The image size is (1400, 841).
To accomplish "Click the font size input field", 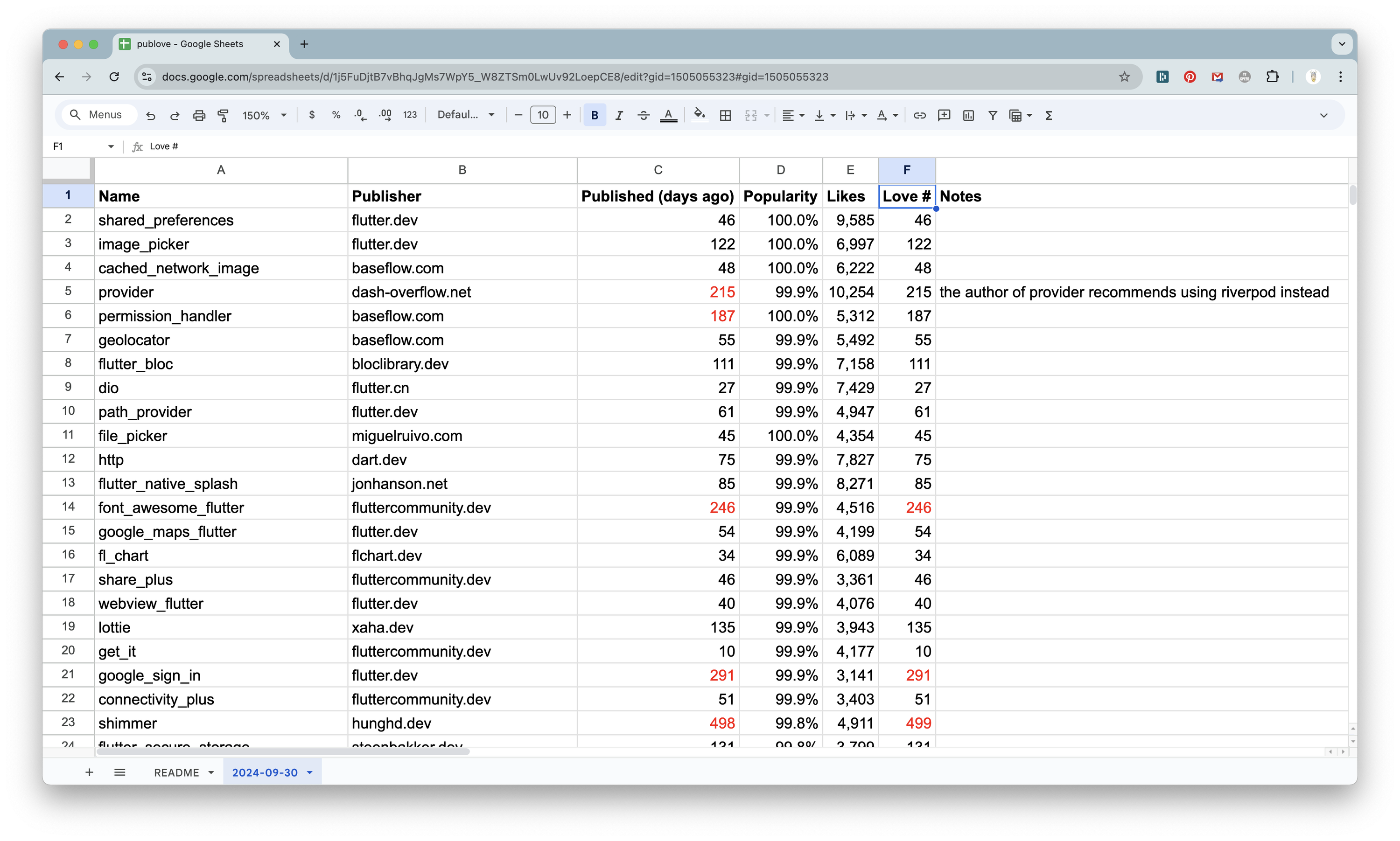I will (x=542, y=116).
